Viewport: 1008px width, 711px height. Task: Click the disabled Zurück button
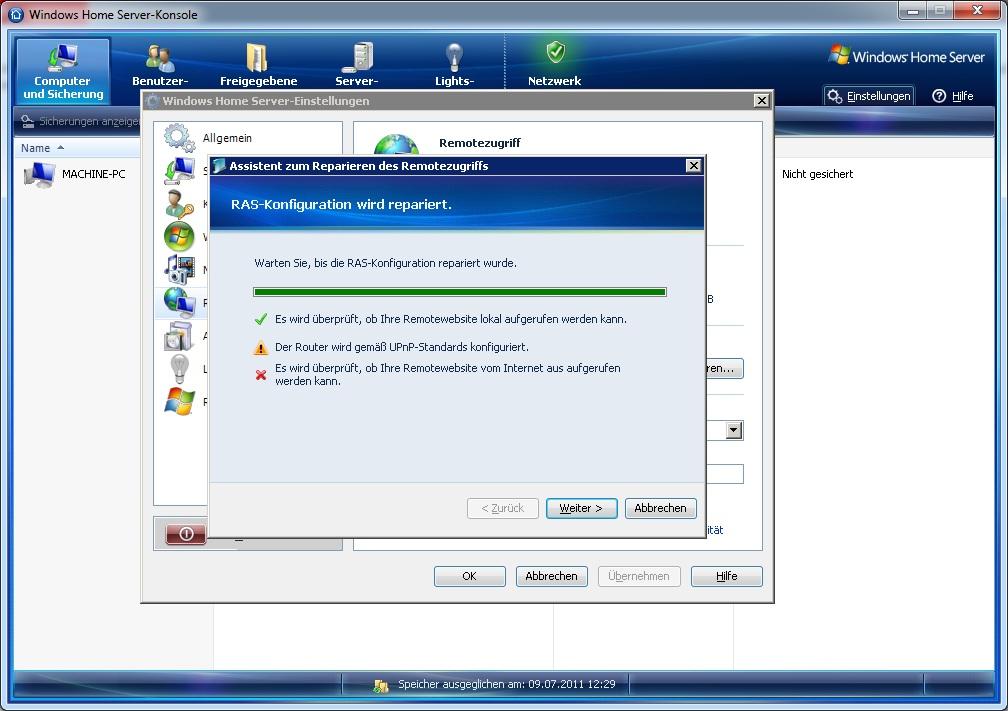pyautogui.click(x=503, y=508)
